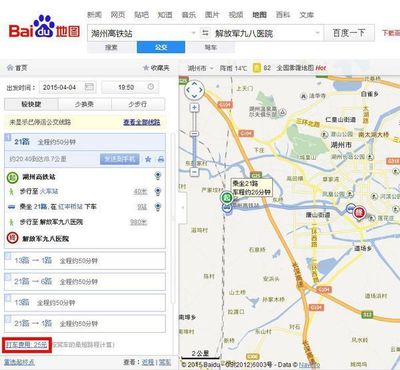This screenshot has width=400, height=370.
Task: Open the dropdown arrow of the 解放军九八医院 field
Action: (317, 33)
